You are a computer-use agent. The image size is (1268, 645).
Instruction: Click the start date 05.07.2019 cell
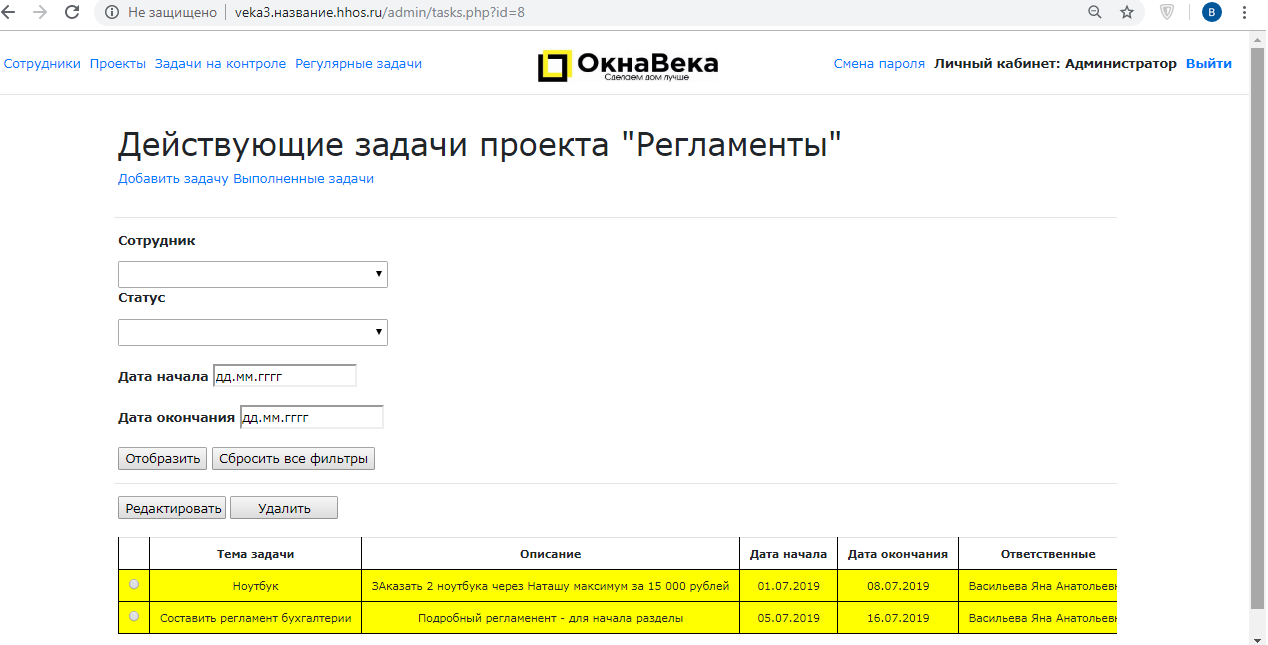pos(789,618)
